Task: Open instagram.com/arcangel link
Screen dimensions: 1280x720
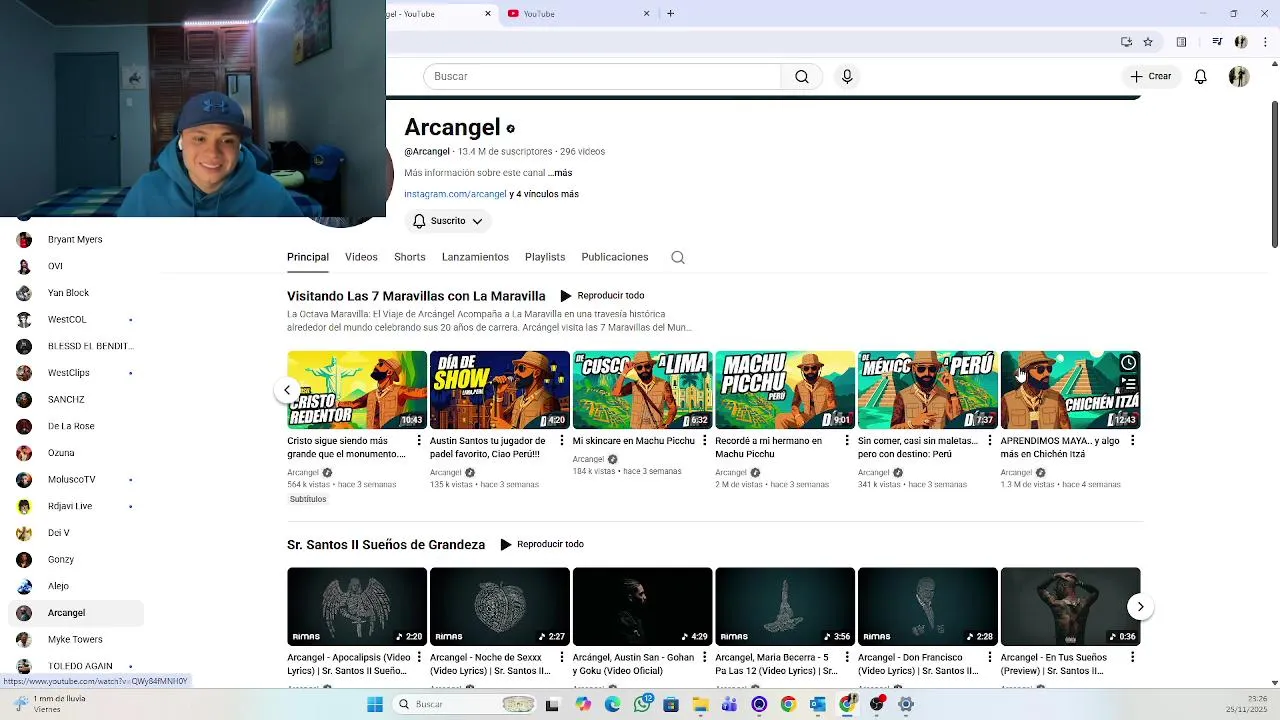Action: pyautogui.click(x=455, y=194)
